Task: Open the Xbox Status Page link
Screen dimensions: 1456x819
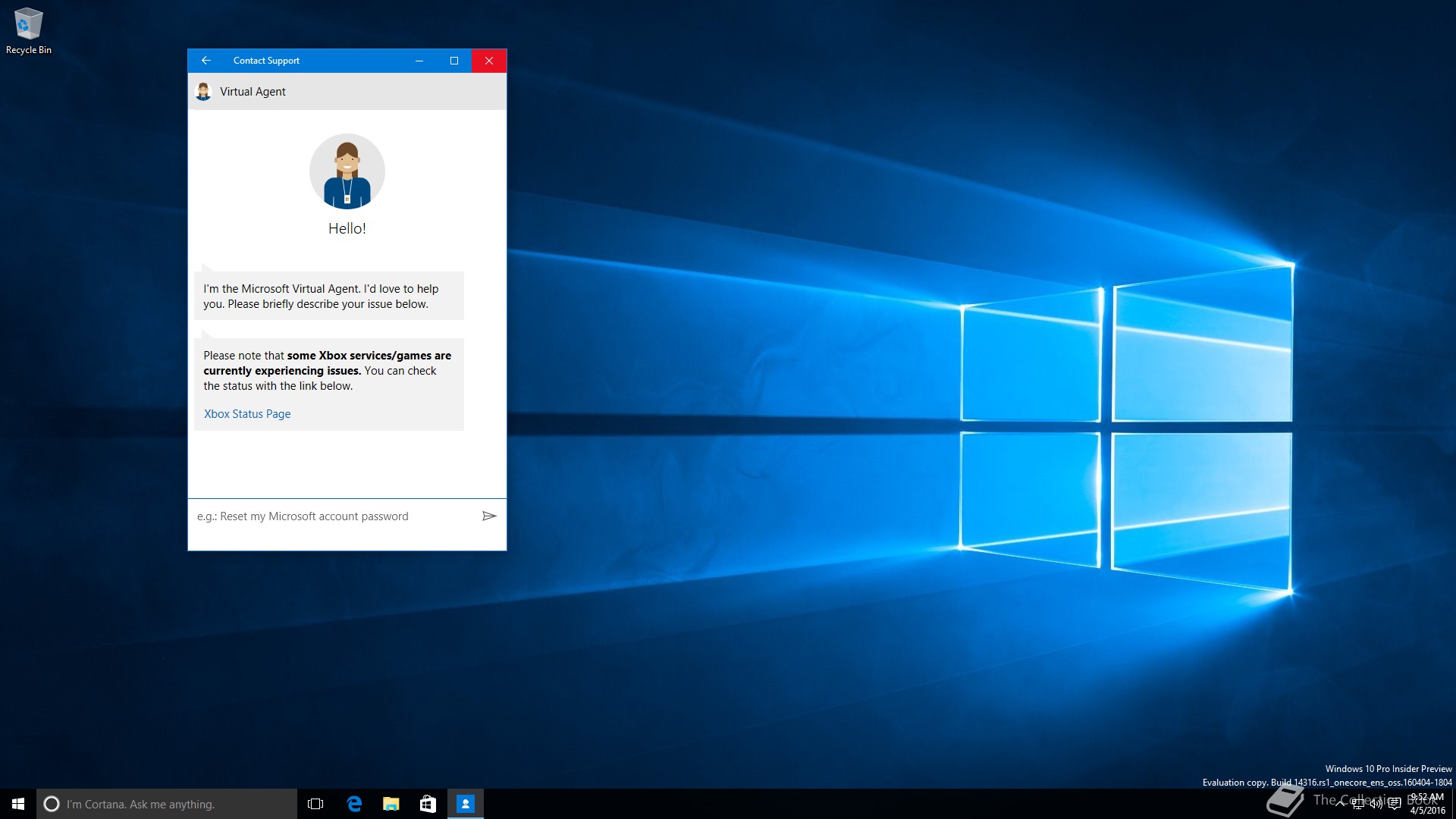Action: 247,414
